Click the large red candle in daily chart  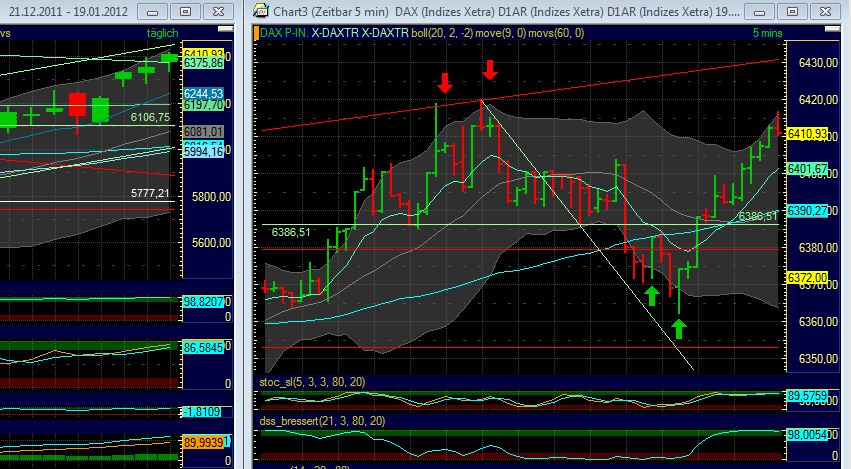coord(77,104)
